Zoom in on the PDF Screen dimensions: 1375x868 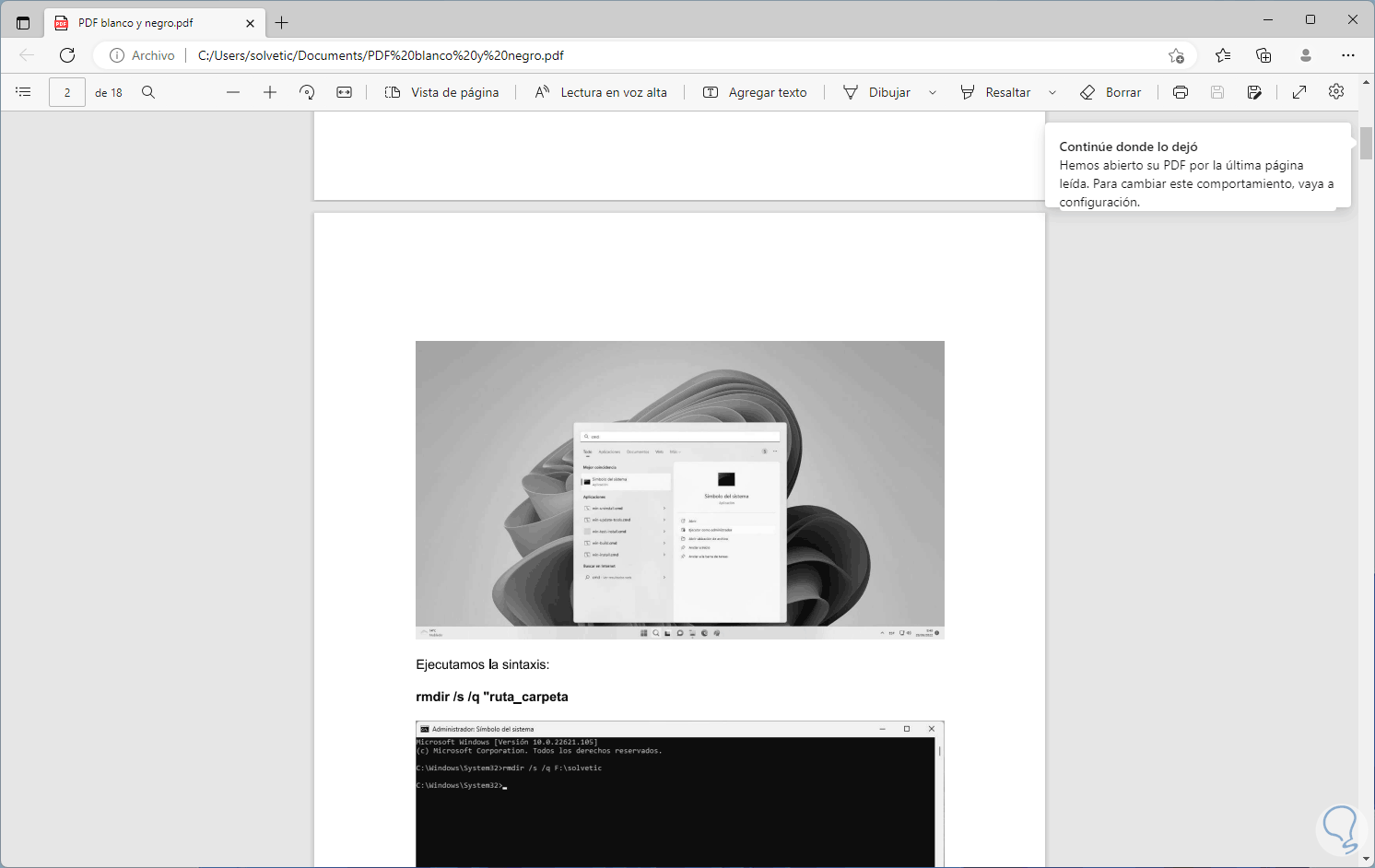tap(270, 92)
